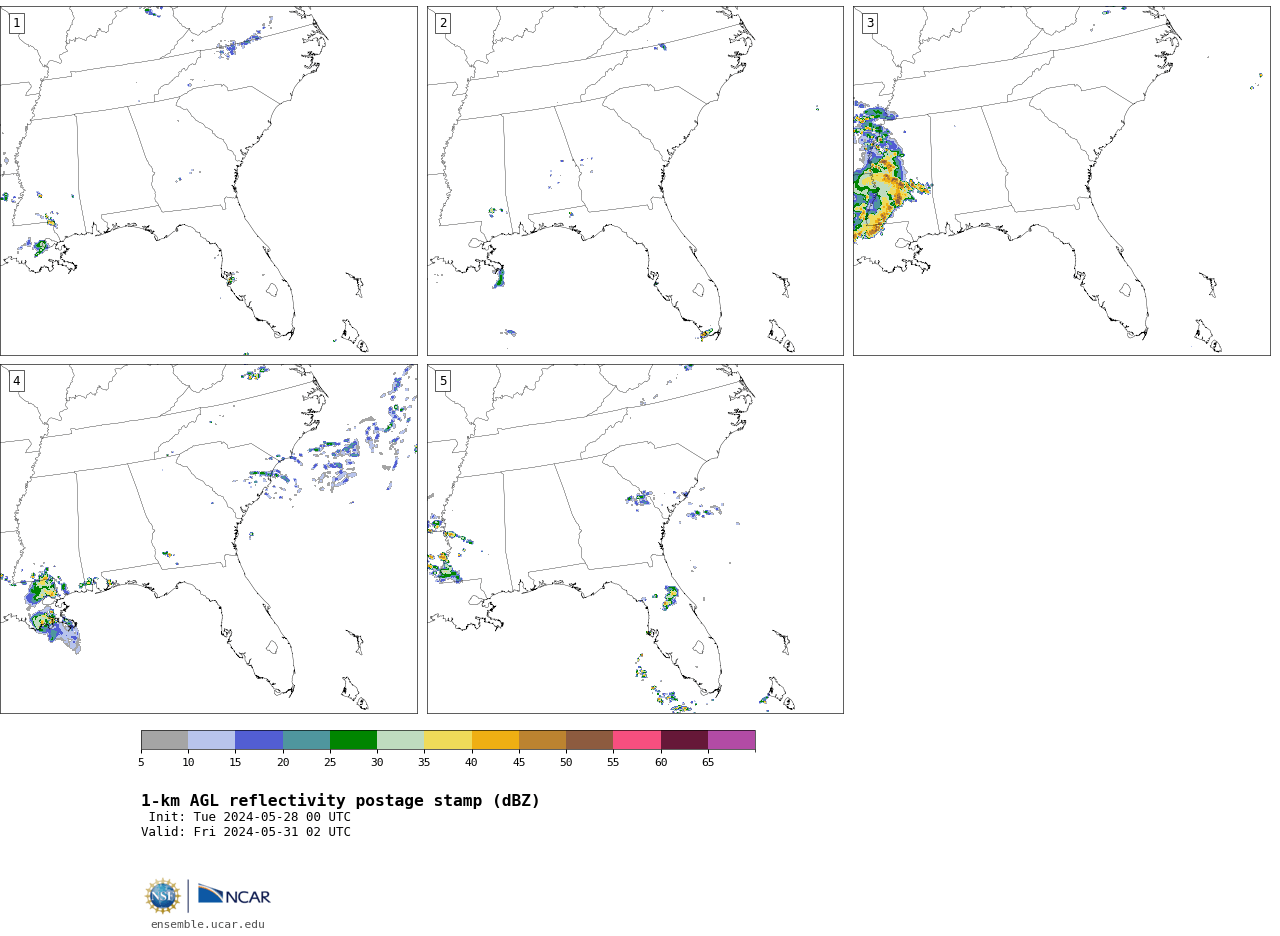Open ensemble member 2 reflectivity map
Viewport: 1280px width, 936px height.
pyautogui.click(x=635, y=181)
